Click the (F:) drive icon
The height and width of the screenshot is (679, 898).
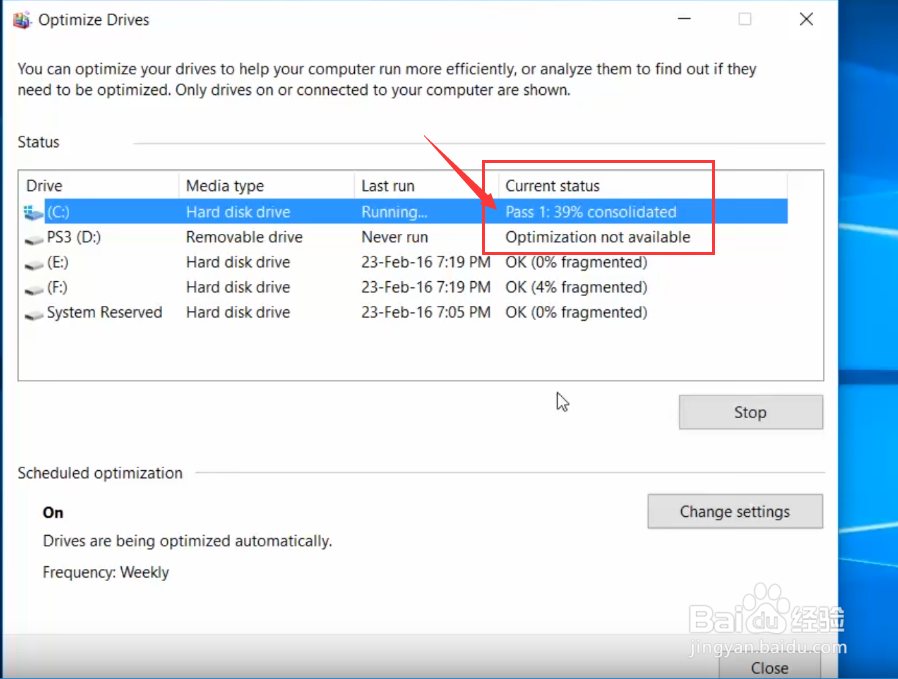(x=33, y=287)
